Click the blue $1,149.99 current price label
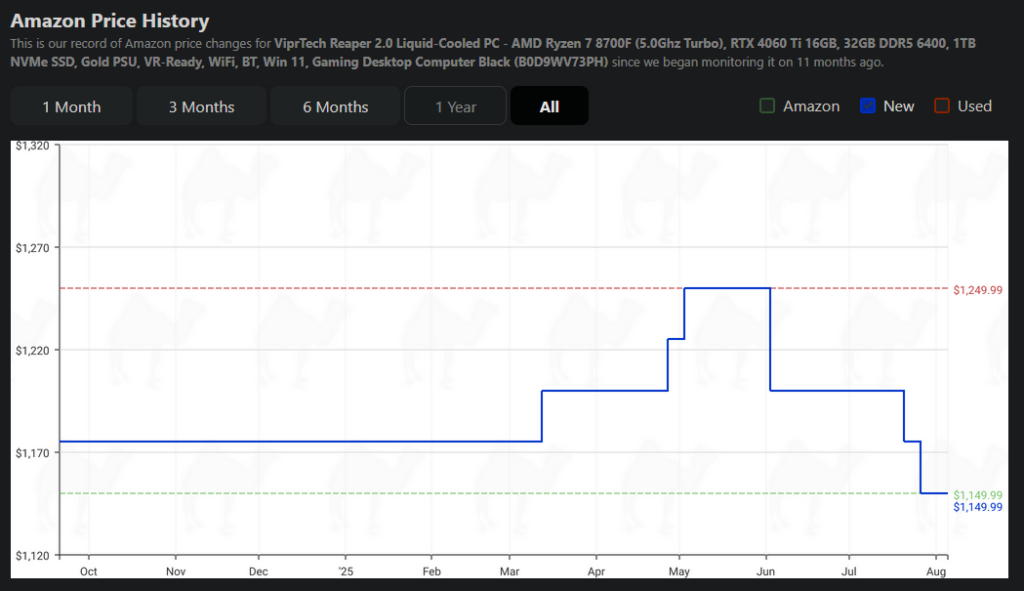Viewport: 1024px width, 591px height. coord(978,507)
